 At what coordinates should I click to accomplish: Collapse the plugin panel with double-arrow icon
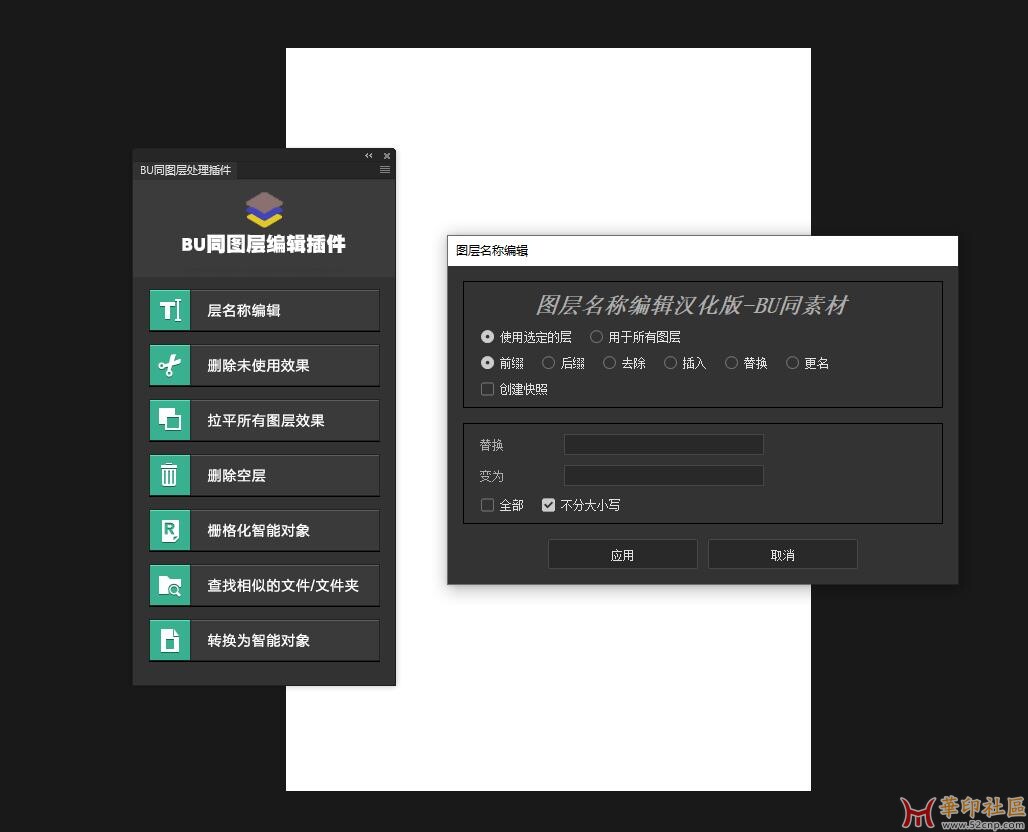pyautogui.click(x=368, y=156)
